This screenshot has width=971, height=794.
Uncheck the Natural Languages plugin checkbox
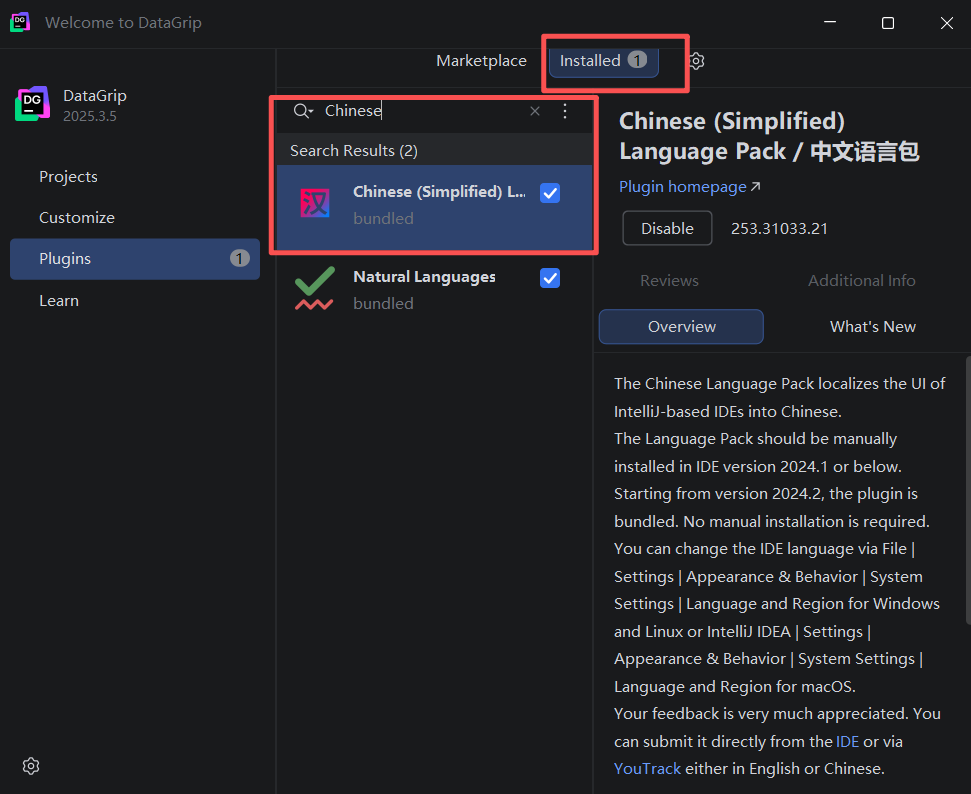[x=550, y=278]
